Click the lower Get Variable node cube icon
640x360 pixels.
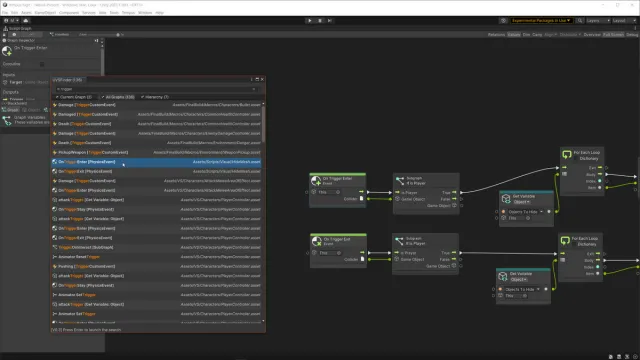pos(503,276)
